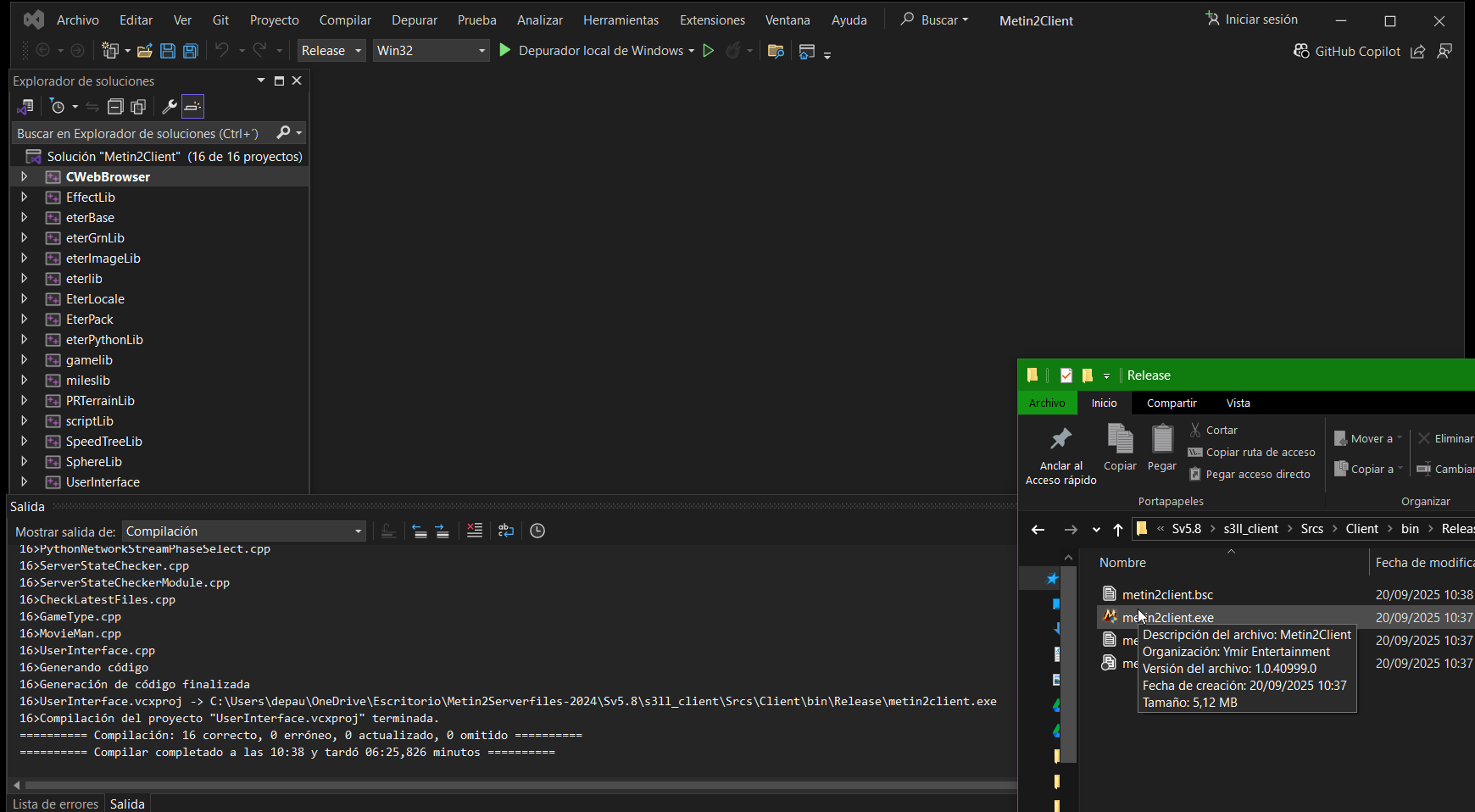Click the Pegar paste icon in Explorer ribbon
The width and height of the screenshot is (1475, 812).
[x=1161, y=448]
